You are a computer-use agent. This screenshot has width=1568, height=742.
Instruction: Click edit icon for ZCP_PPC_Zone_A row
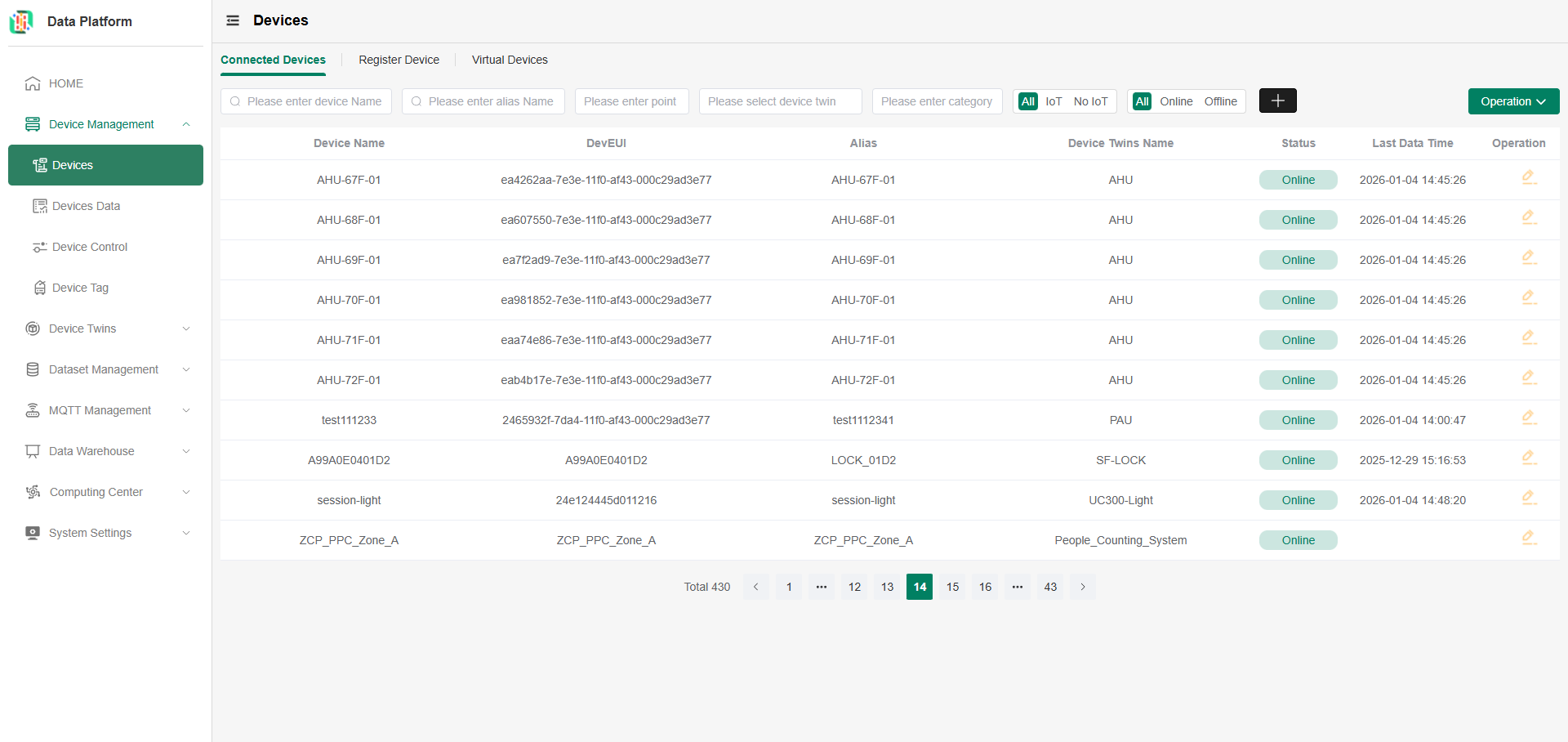click(1528, 538)
